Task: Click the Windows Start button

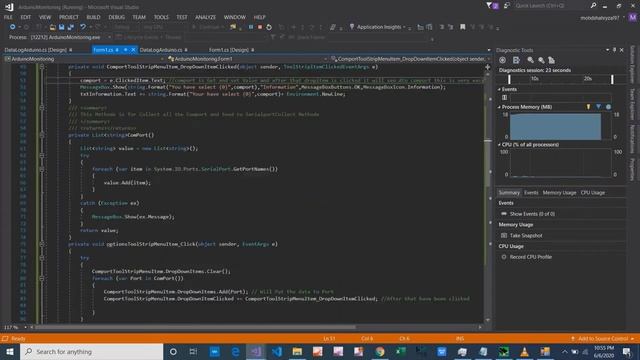Action: [x=10, y=351]
